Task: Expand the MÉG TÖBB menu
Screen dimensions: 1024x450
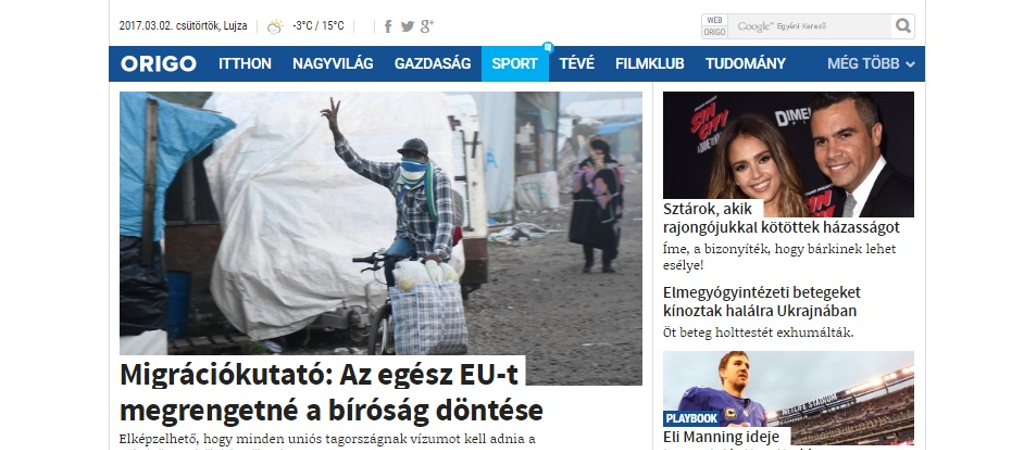Action: (x=871, y=63)
